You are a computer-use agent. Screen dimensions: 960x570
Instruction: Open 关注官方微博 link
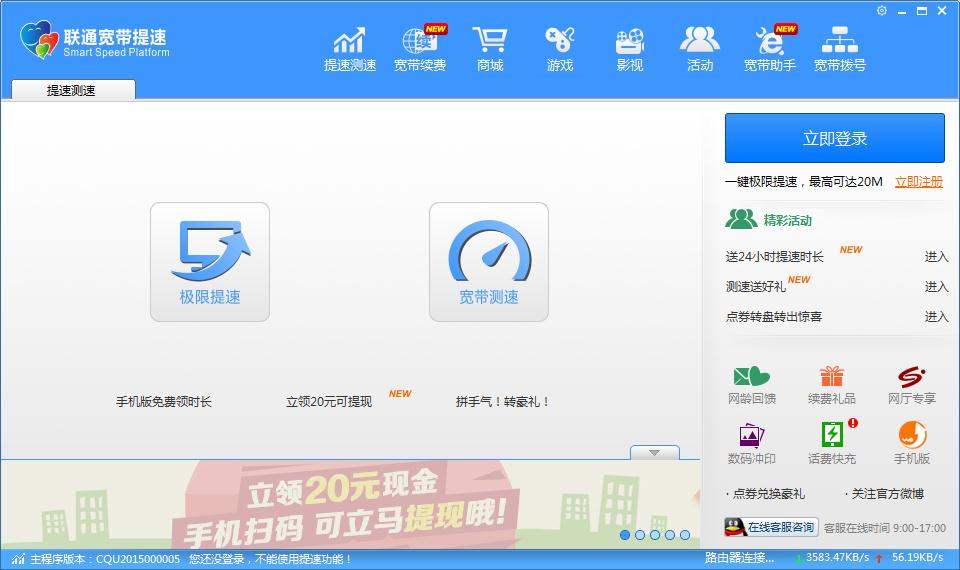(x=887, y=493)
